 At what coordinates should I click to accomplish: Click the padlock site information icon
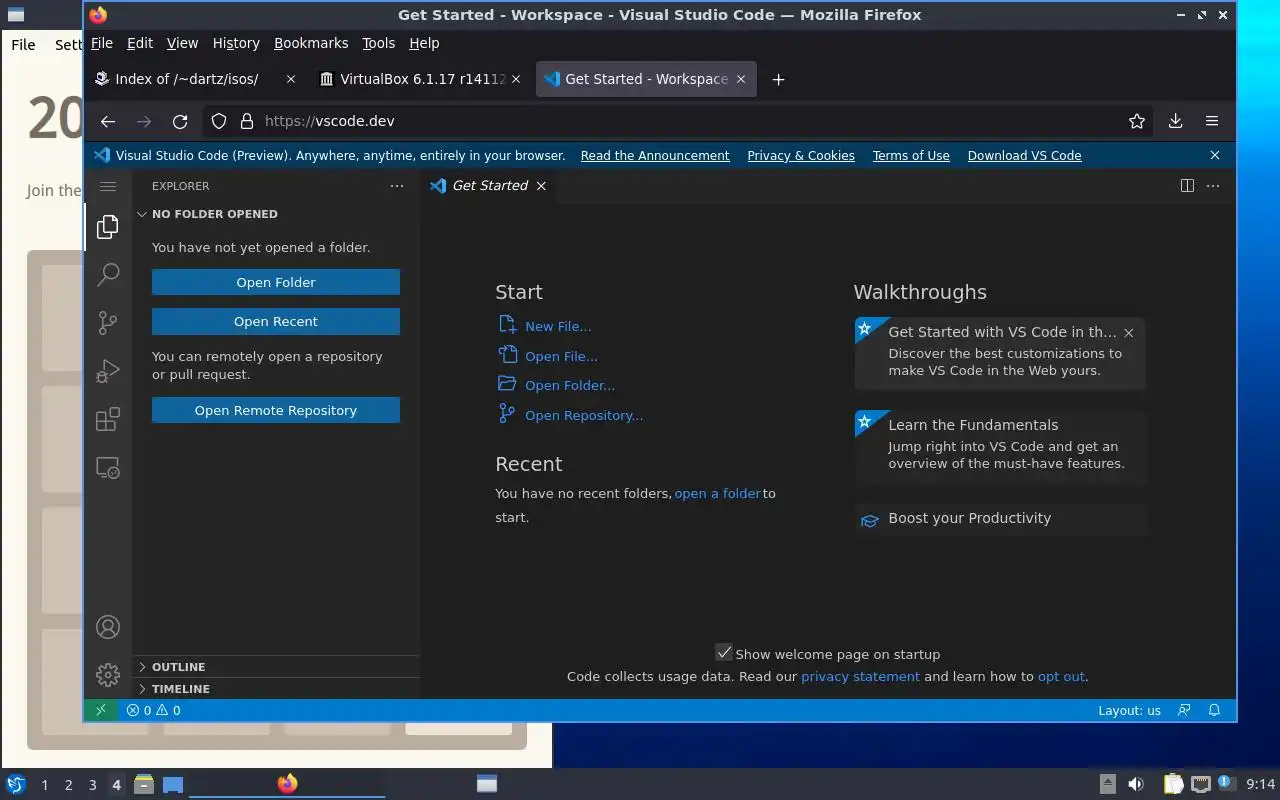pyautogui.click(x=247, y=121)
